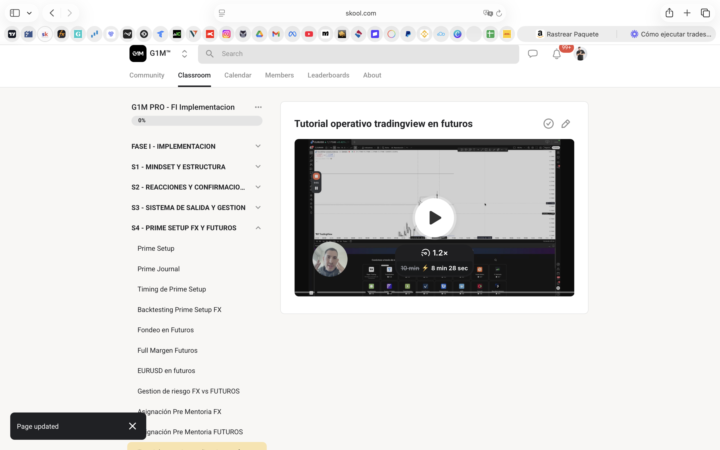Screen dimensions: 720x450
Task: Open Gestion de riesgo FX vs FUTUROS
Action: pos(188,391)
